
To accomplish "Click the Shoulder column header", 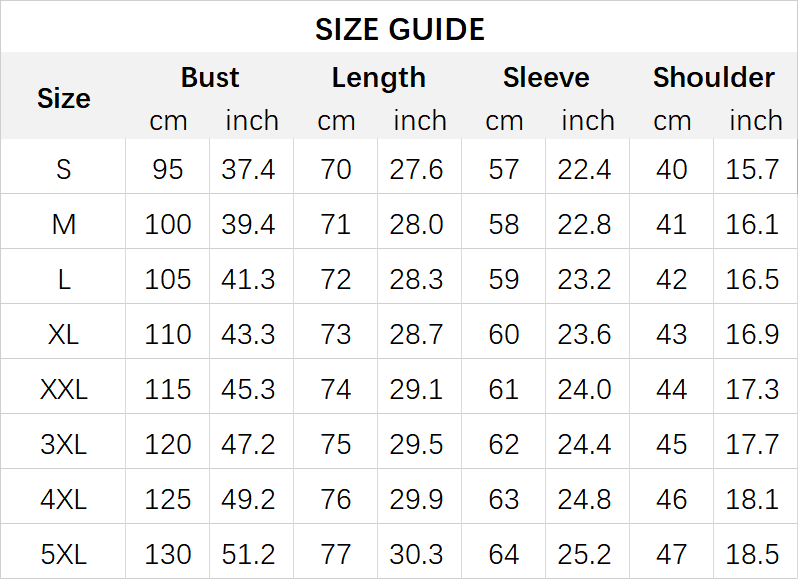I will tap(713, 77).
